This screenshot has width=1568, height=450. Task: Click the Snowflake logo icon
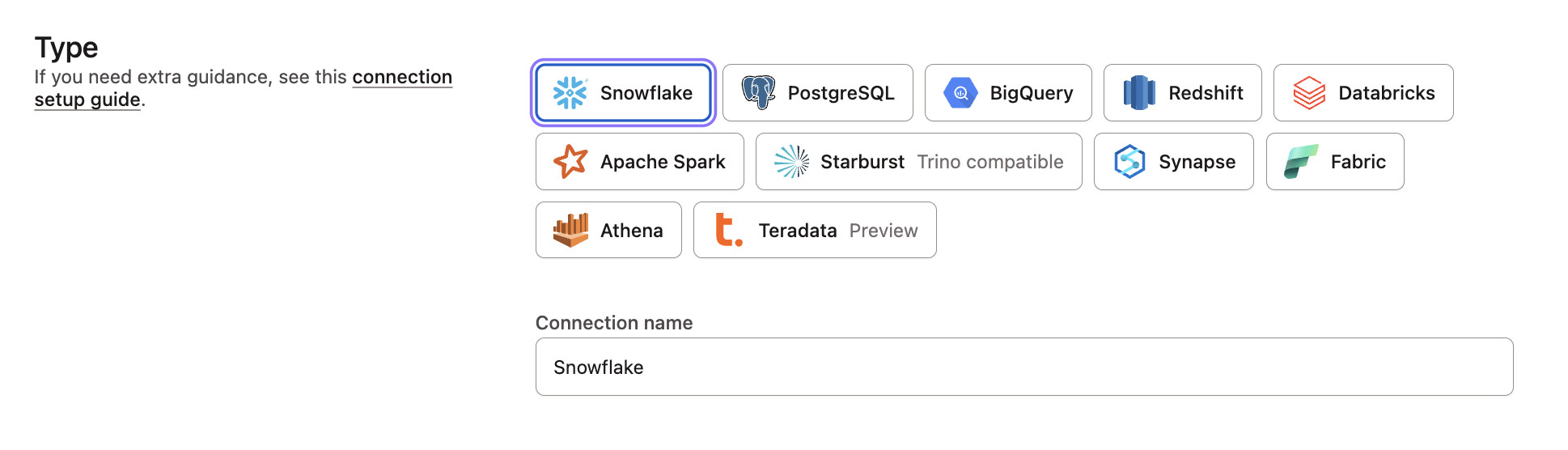pos(570,93)
